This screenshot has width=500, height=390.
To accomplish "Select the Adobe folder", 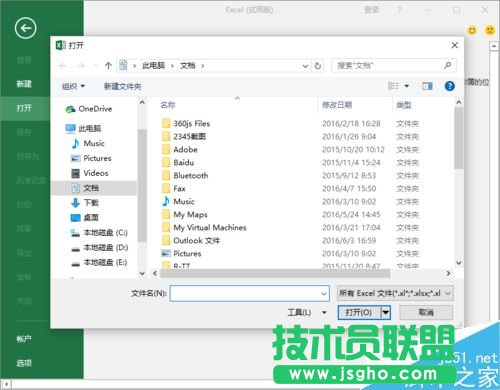I will click(180, 150).
